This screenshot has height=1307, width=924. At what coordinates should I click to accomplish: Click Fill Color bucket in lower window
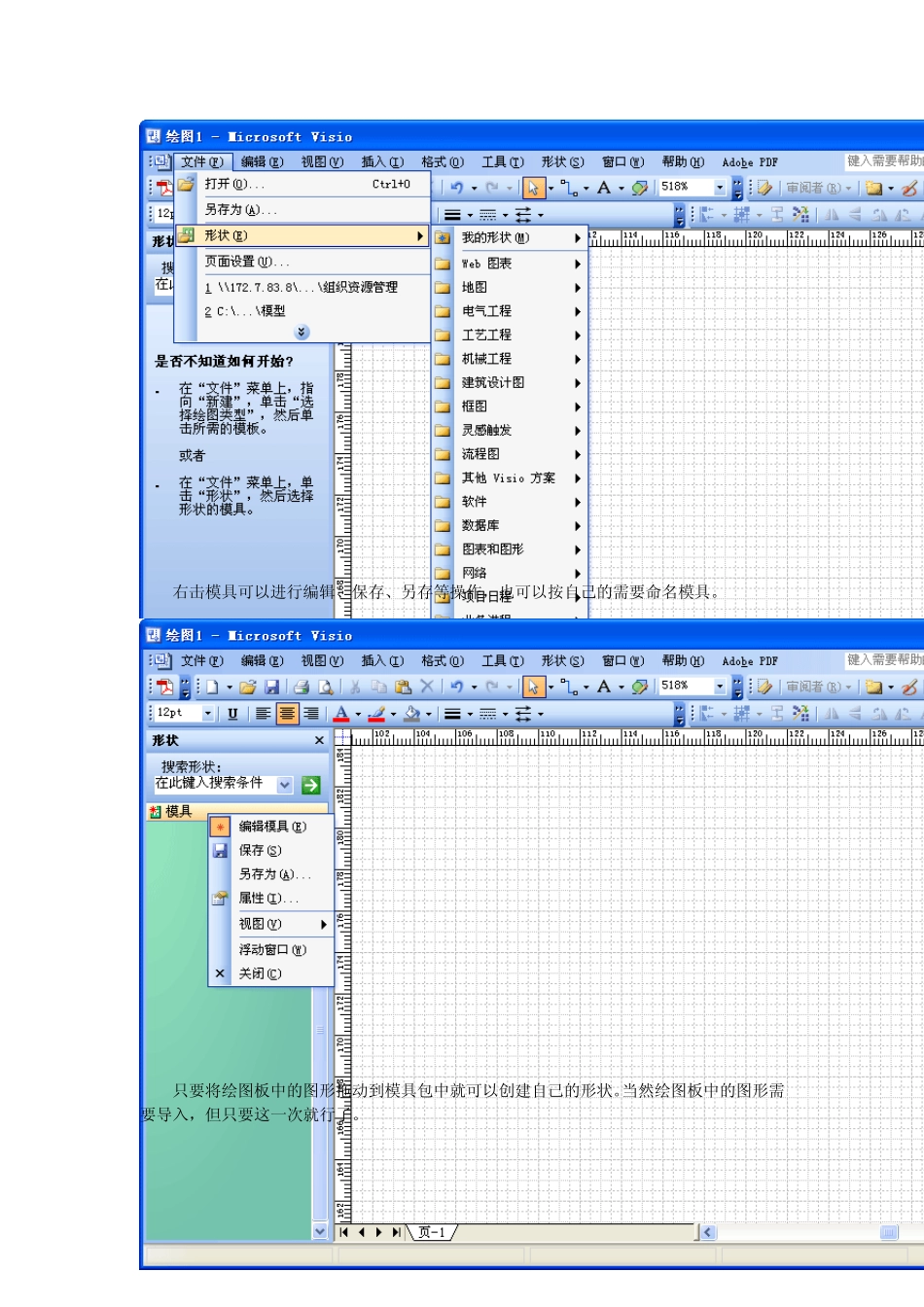[411, 714]
